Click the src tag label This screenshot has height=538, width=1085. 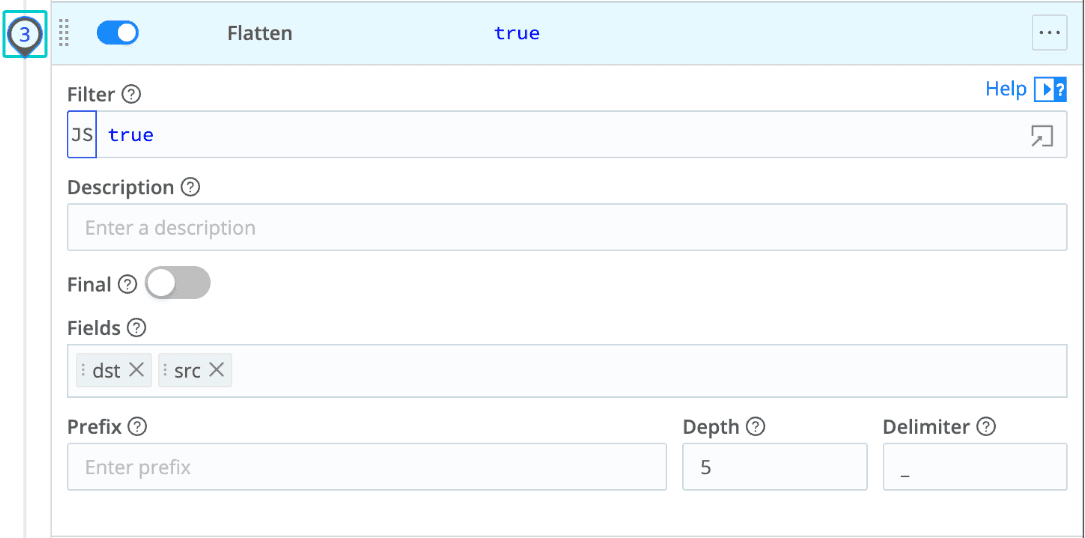tap(188, 371)
